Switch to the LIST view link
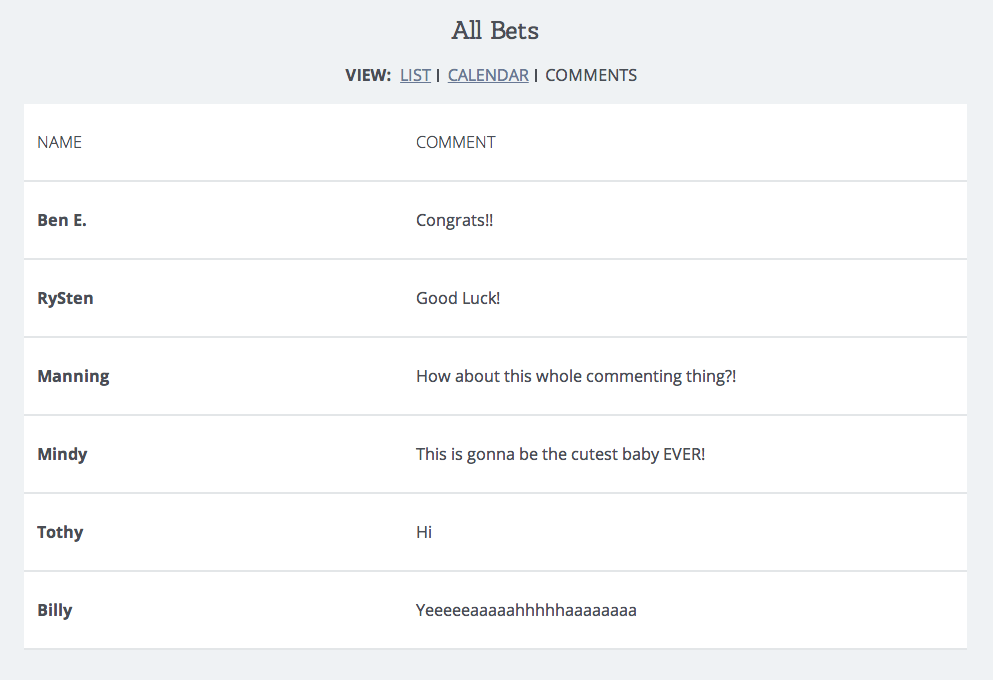The image size is (993, 680). 415,75
